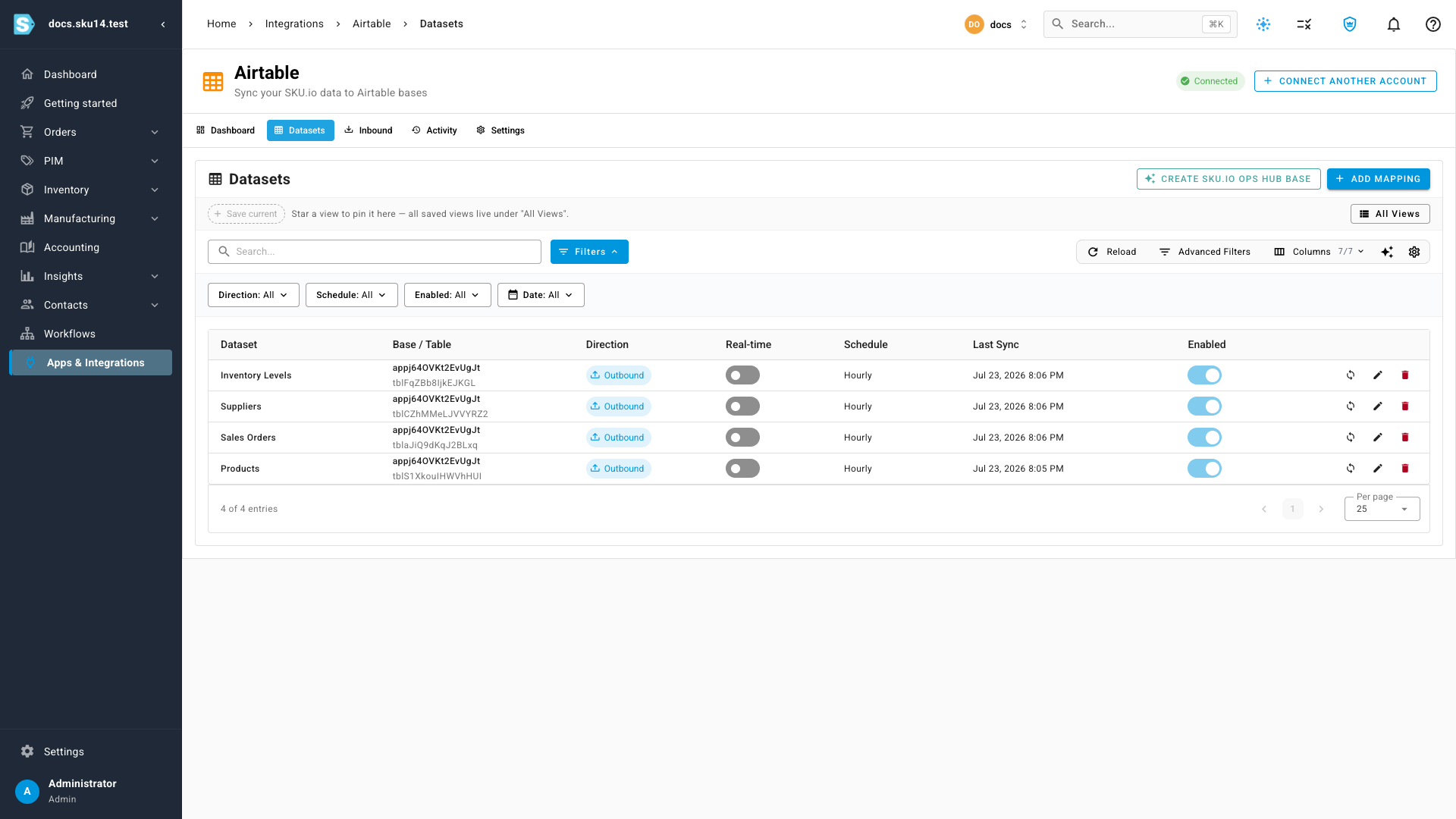The image size is (1456, 819).
Task: Switch to the Activity tab
Action: point(435,130)
